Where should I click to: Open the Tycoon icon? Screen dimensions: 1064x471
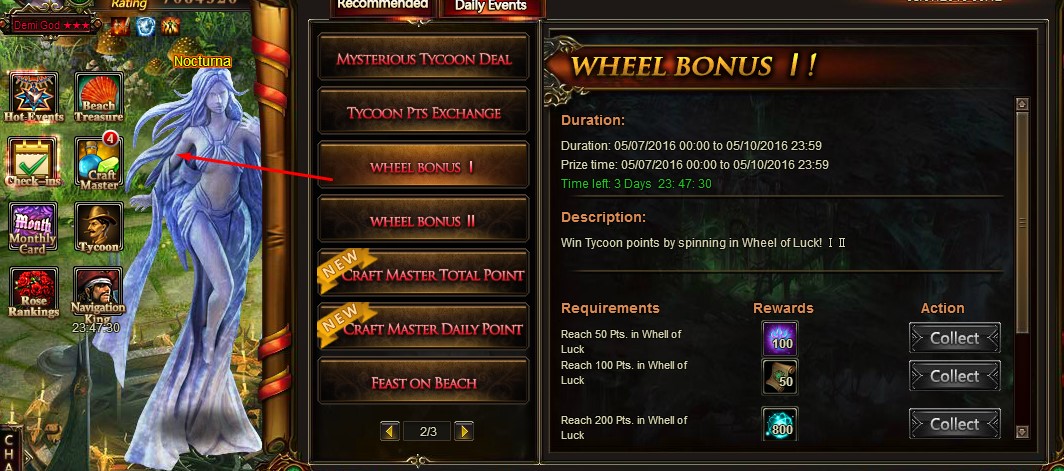(x=98, y=227)
